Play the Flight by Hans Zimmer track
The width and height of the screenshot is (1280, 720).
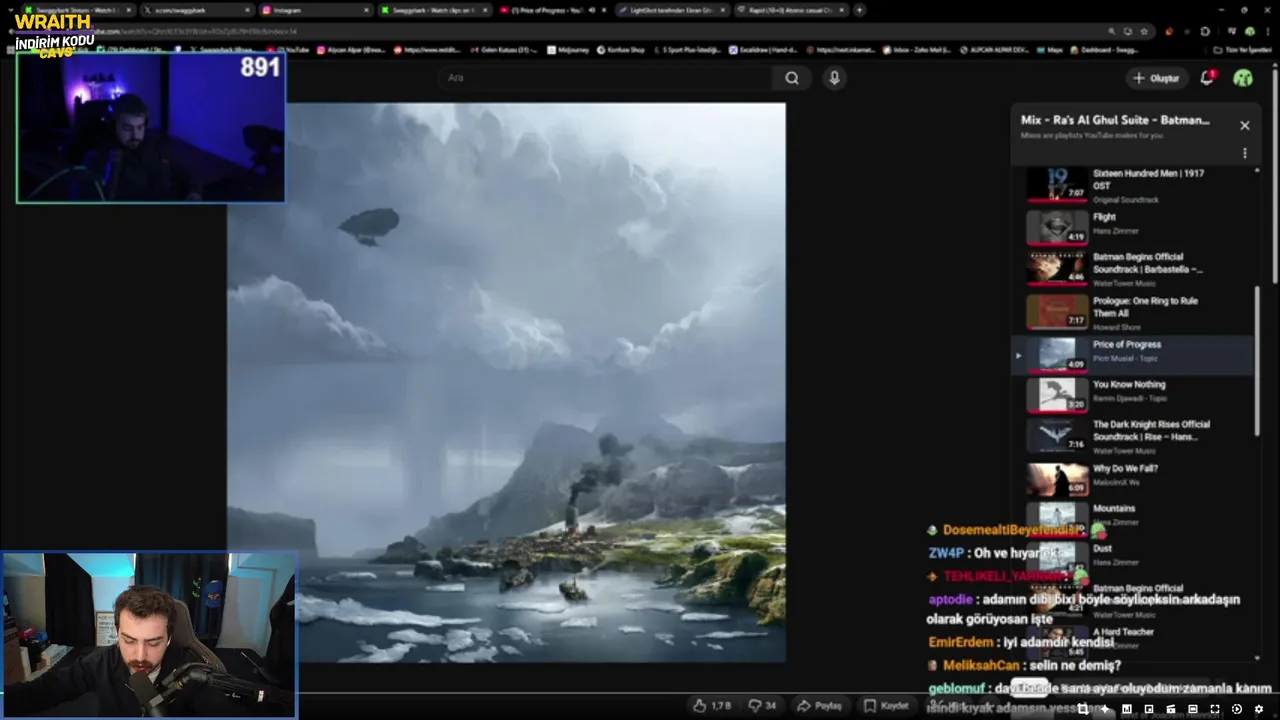(x=1133, y=227)
